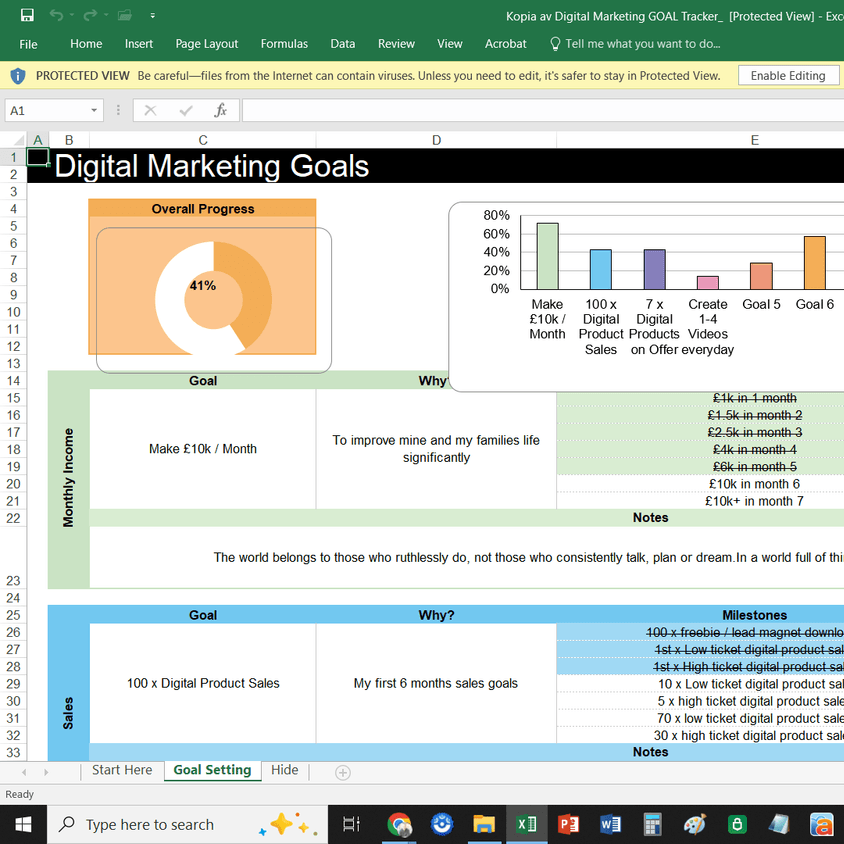
Task: Click the Save icon in title bar
Action: point(27,15)
